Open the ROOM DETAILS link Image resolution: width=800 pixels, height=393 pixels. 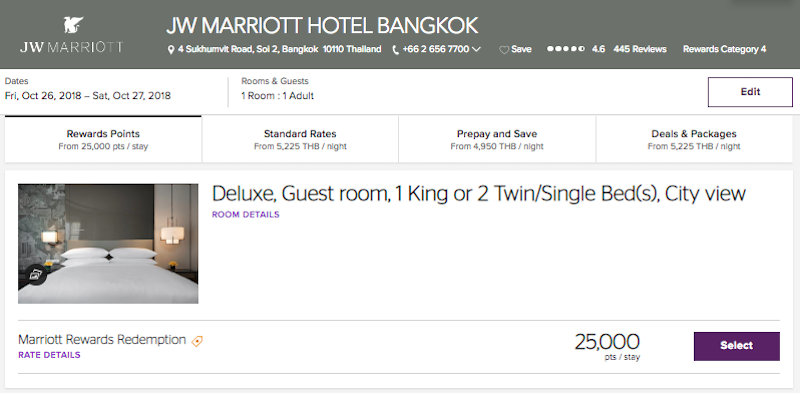coord(246,214)
